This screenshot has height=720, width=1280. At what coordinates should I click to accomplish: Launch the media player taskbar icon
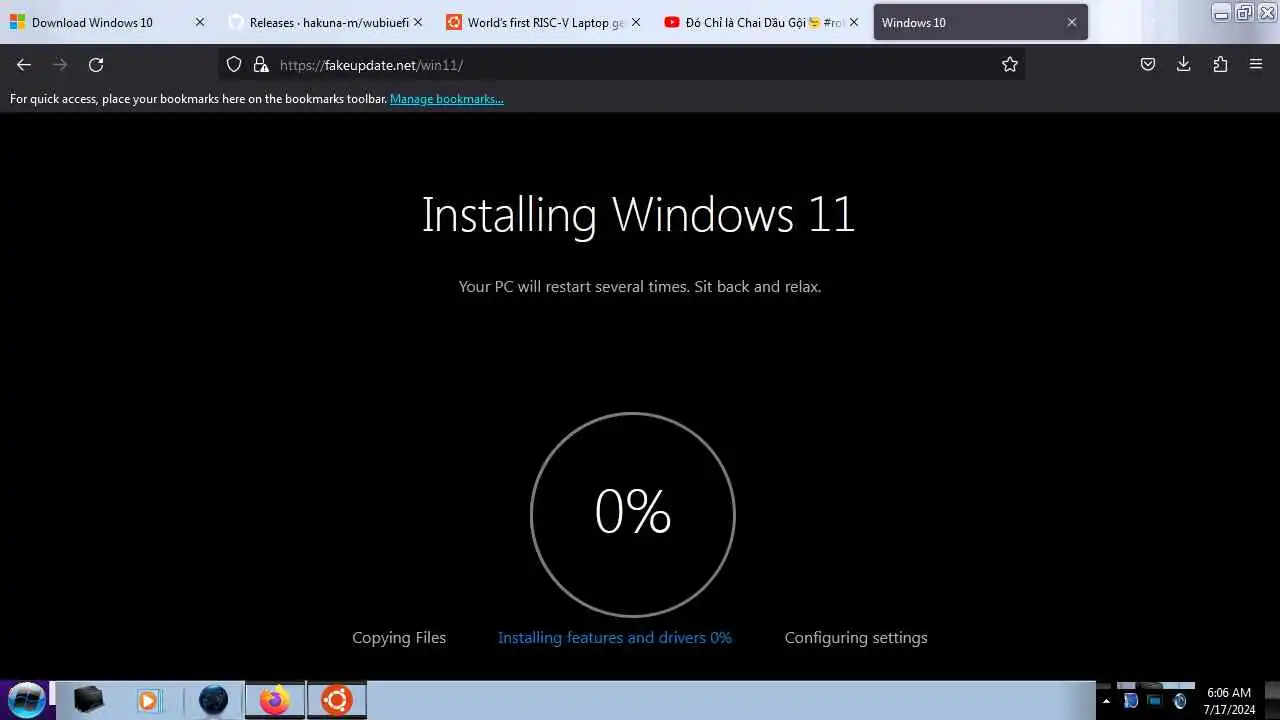click(149, 699)
